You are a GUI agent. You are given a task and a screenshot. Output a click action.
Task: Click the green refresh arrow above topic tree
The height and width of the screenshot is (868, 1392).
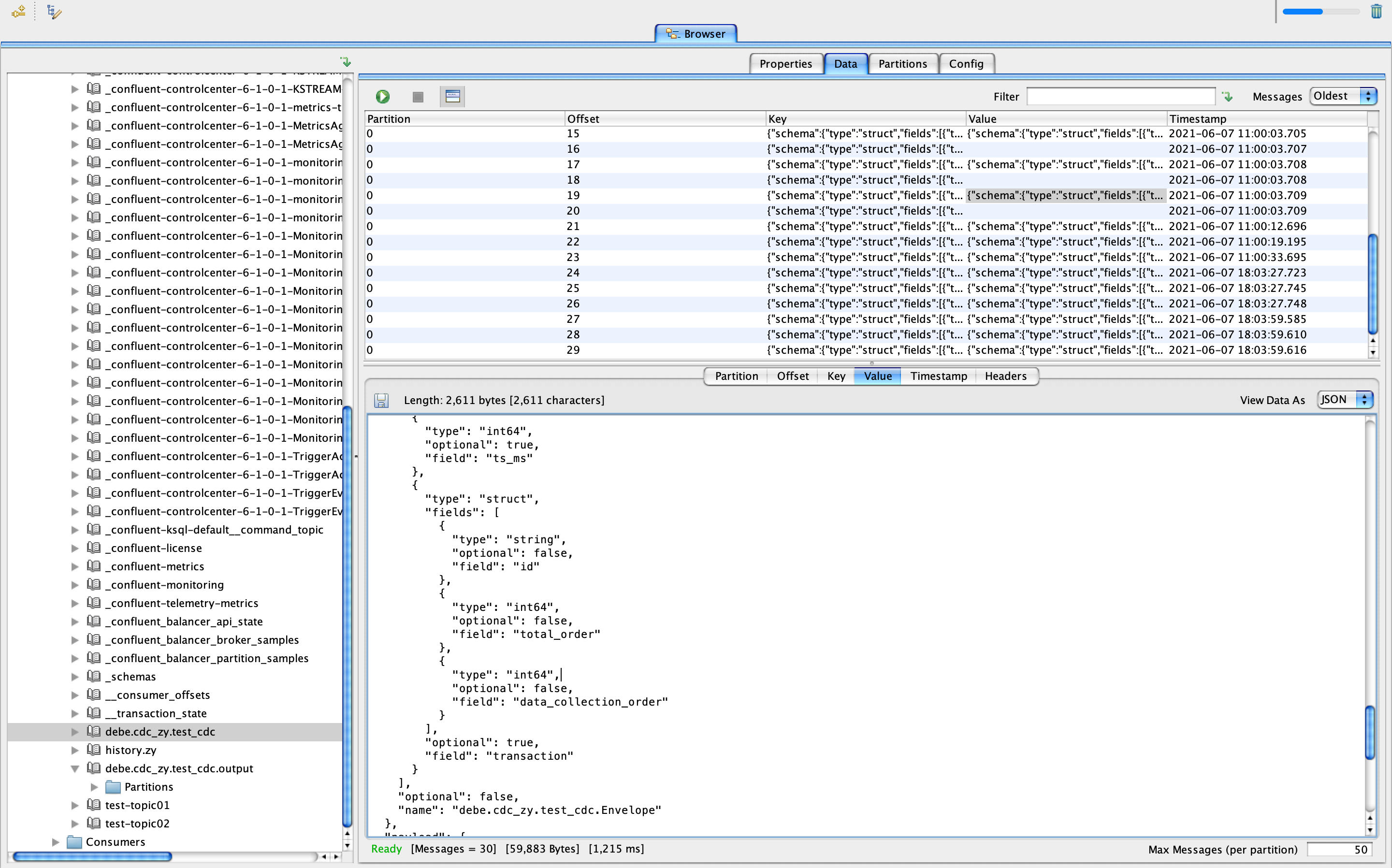pyautogui.click(x=346, y=62)
